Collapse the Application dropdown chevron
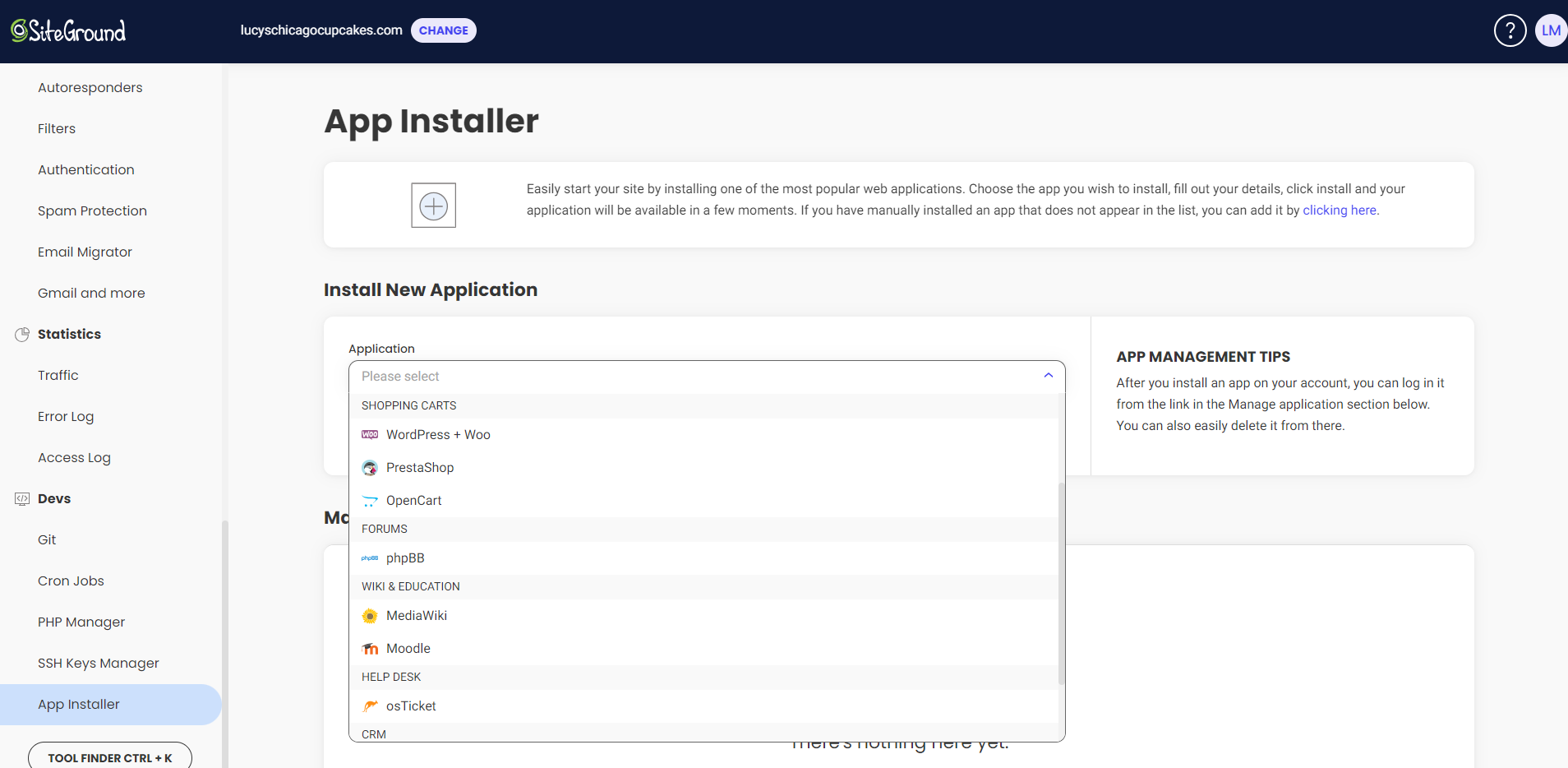 1047,375
